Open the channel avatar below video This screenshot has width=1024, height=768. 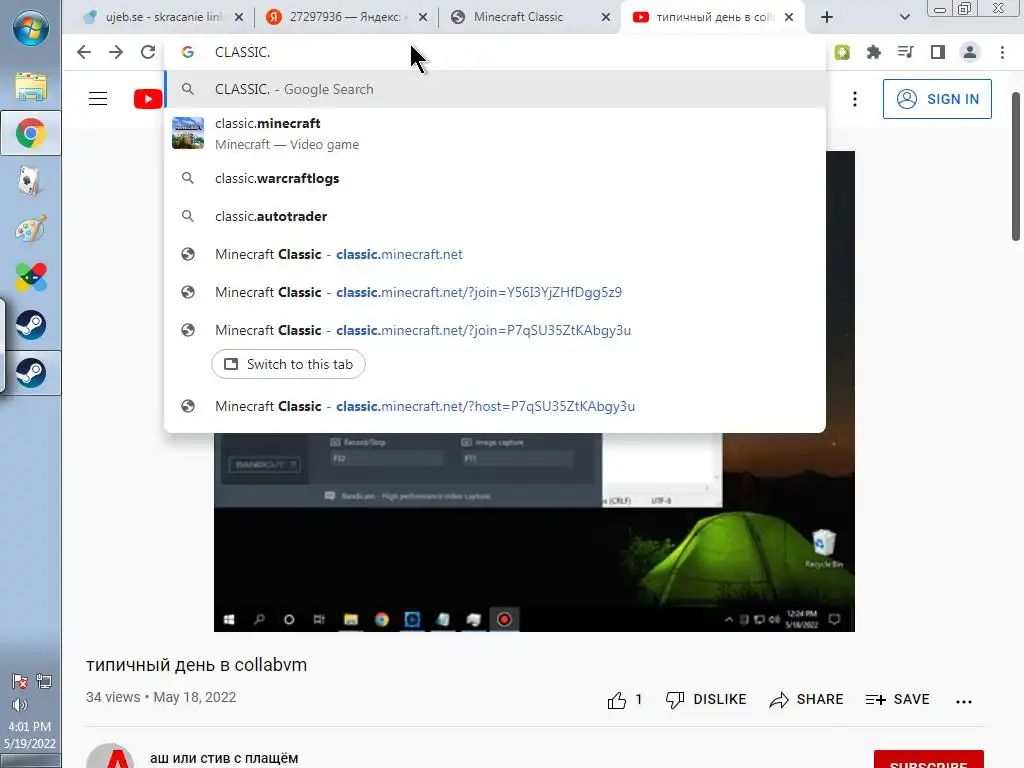110,756
